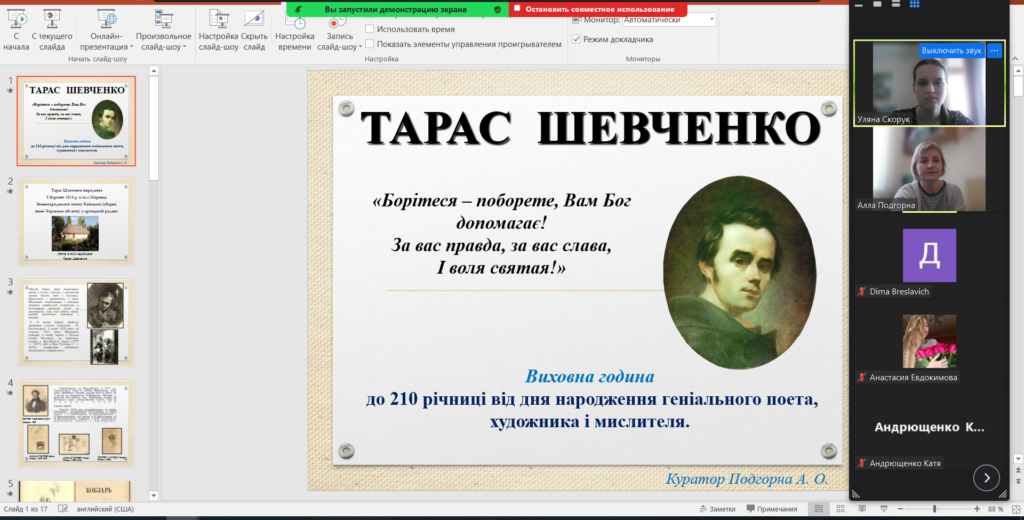Click the green screen-sharing status banner
This screenshot has height=520, width=1024.
(397, 9)
